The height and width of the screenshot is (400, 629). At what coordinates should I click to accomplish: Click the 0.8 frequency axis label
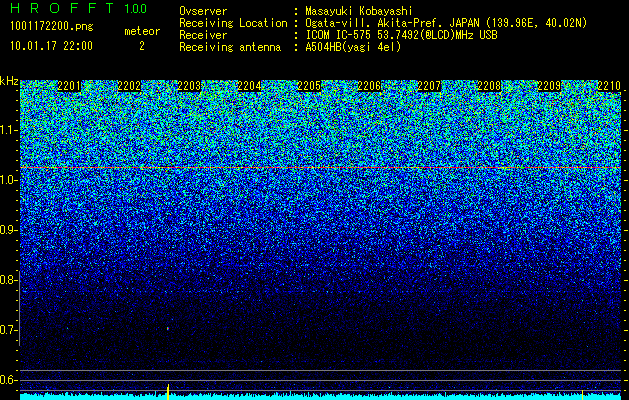pos(8,280)
